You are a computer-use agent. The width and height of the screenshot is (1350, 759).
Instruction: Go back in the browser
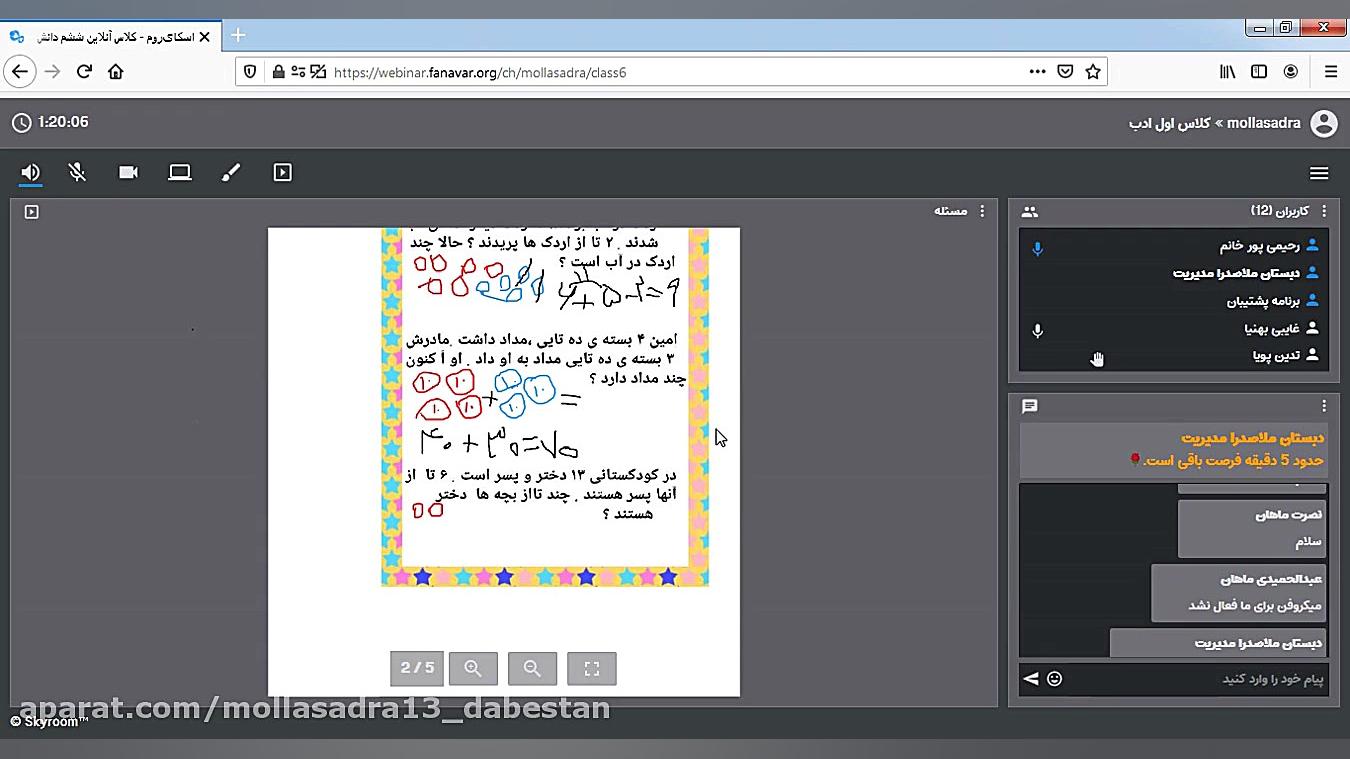[x=20, y=72]
